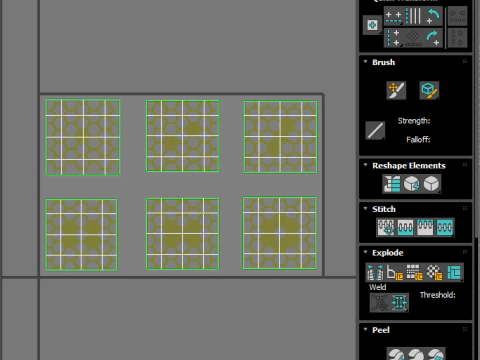Viewport: 480px width, 360px height.
Task: Click the greyed-out Target Weld icon
Action: [x=380, y=303]
